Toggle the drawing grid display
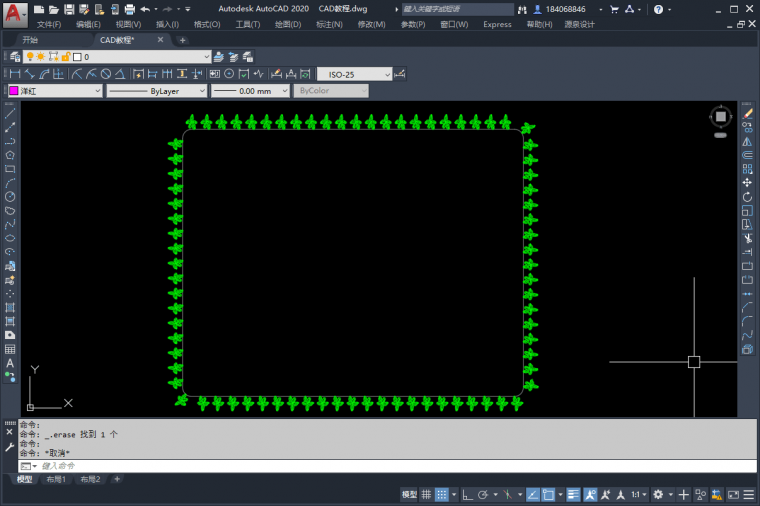Viewport: 760px width, 506px height. coord(428,495)
